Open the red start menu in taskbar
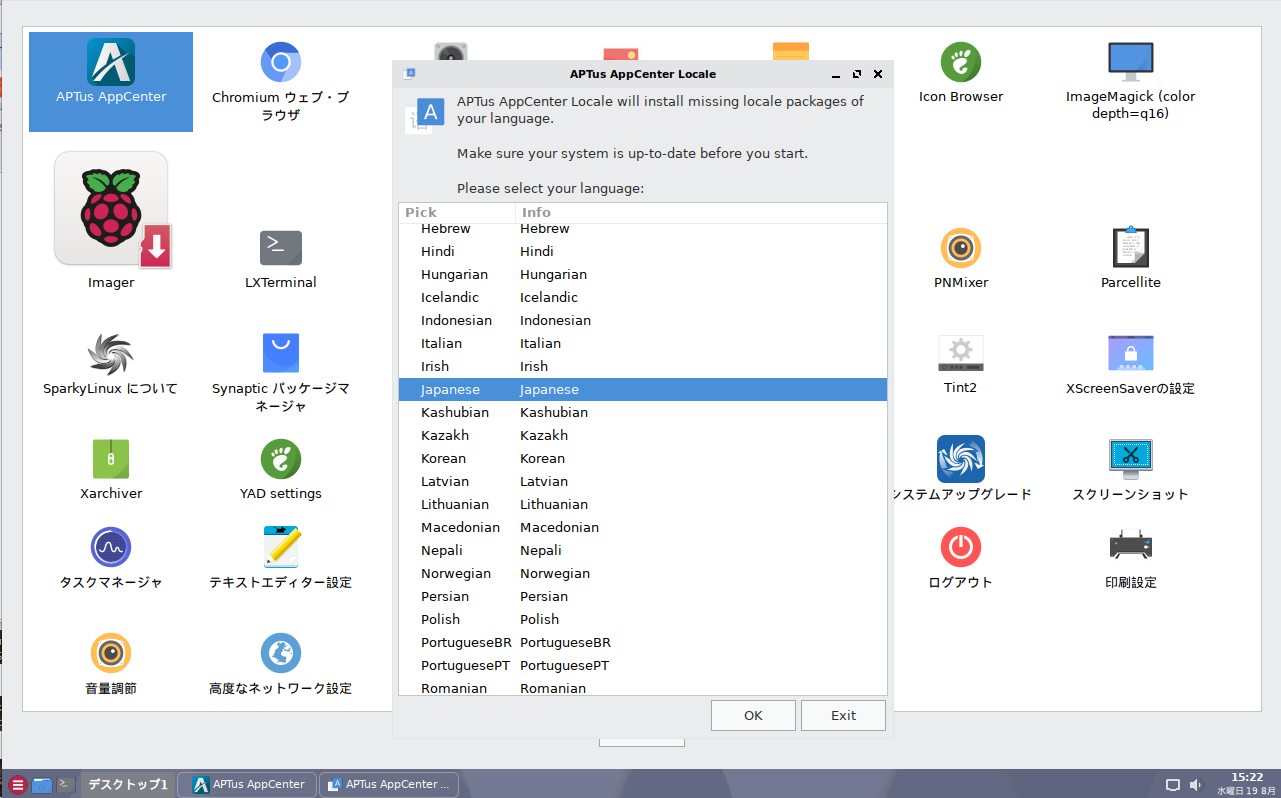The image size is (1281, 798). pos(17,785)
